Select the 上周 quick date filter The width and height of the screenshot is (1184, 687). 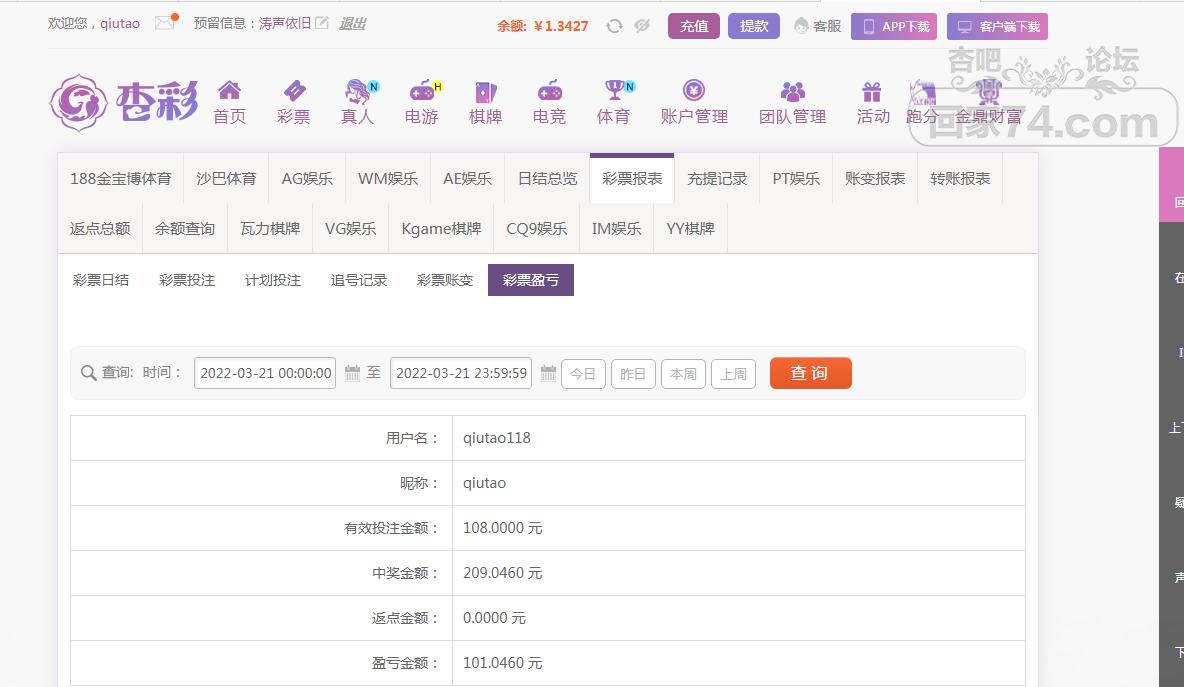click(733, 374)
